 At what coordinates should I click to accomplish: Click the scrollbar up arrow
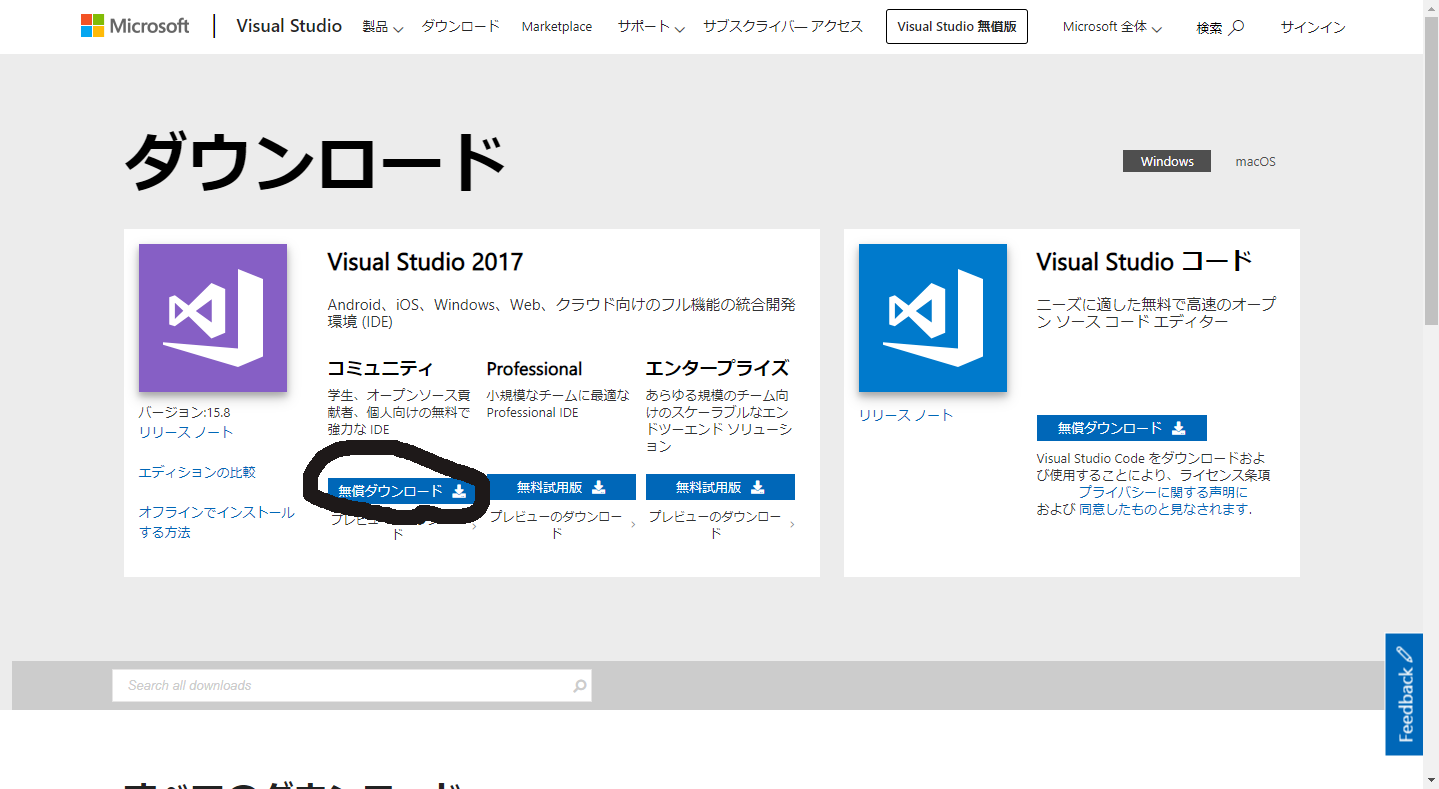tap(1431, 8)
